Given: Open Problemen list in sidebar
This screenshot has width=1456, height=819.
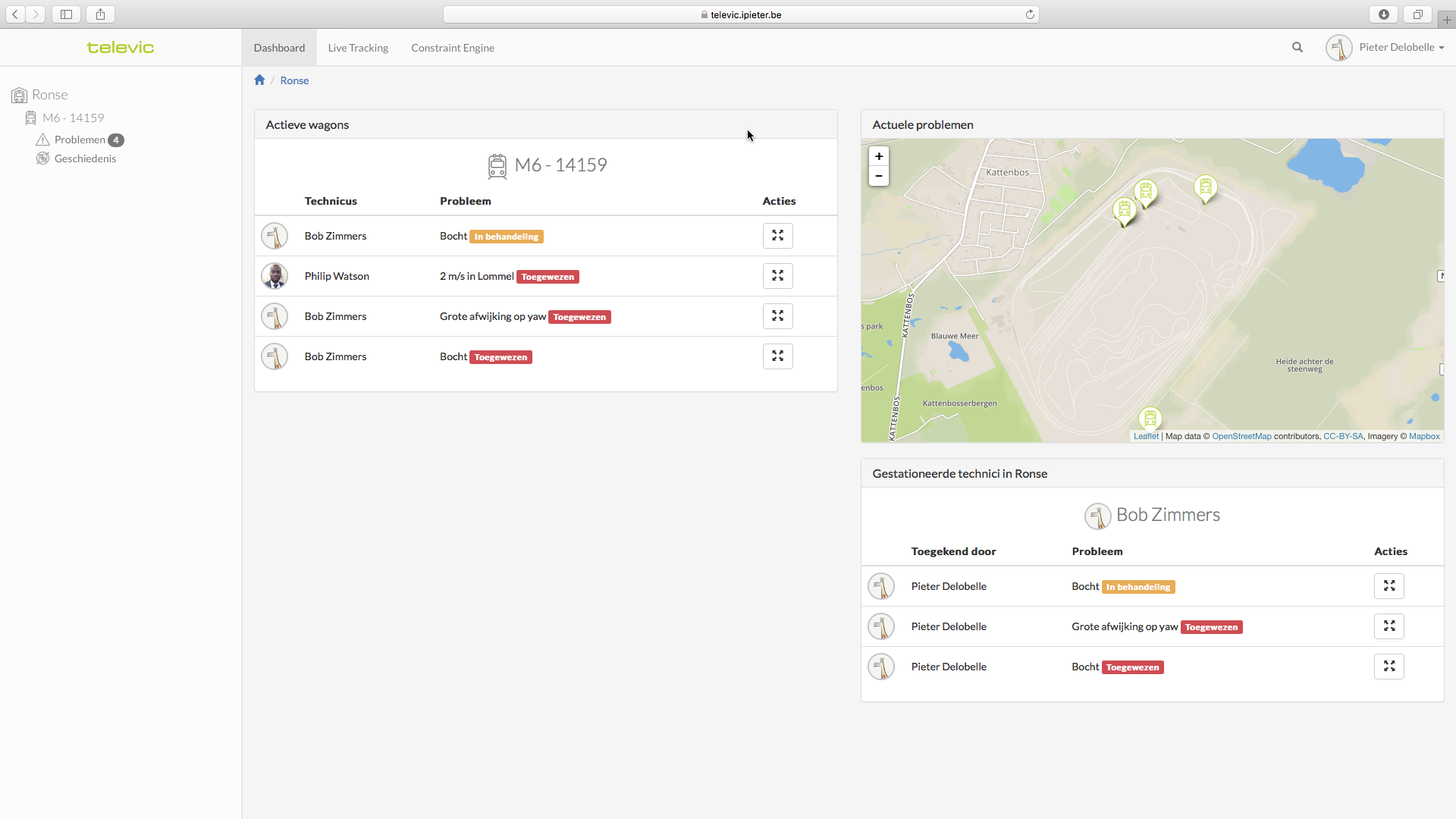Looking at the screenshot, I should coord(80,140).
